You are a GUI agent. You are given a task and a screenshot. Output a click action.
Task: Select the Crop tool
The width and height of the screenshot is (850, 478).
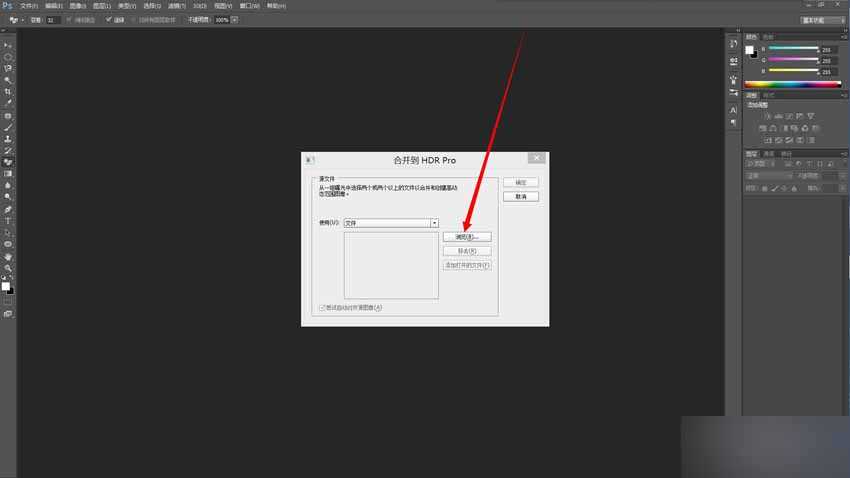pos(8,92)
